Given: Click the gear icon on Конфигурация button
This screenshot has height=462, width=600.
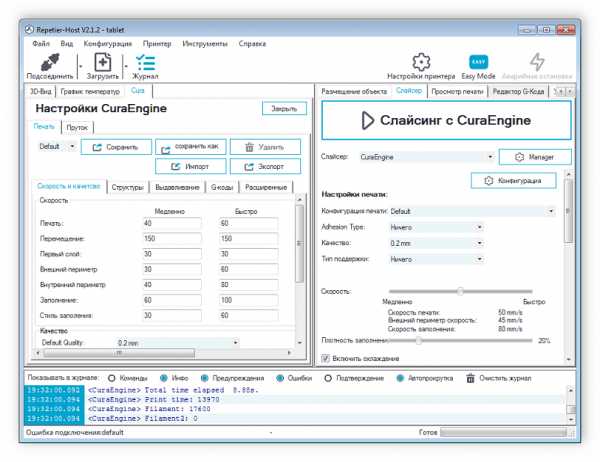Looking at the screenshot, I should [489, 181].
